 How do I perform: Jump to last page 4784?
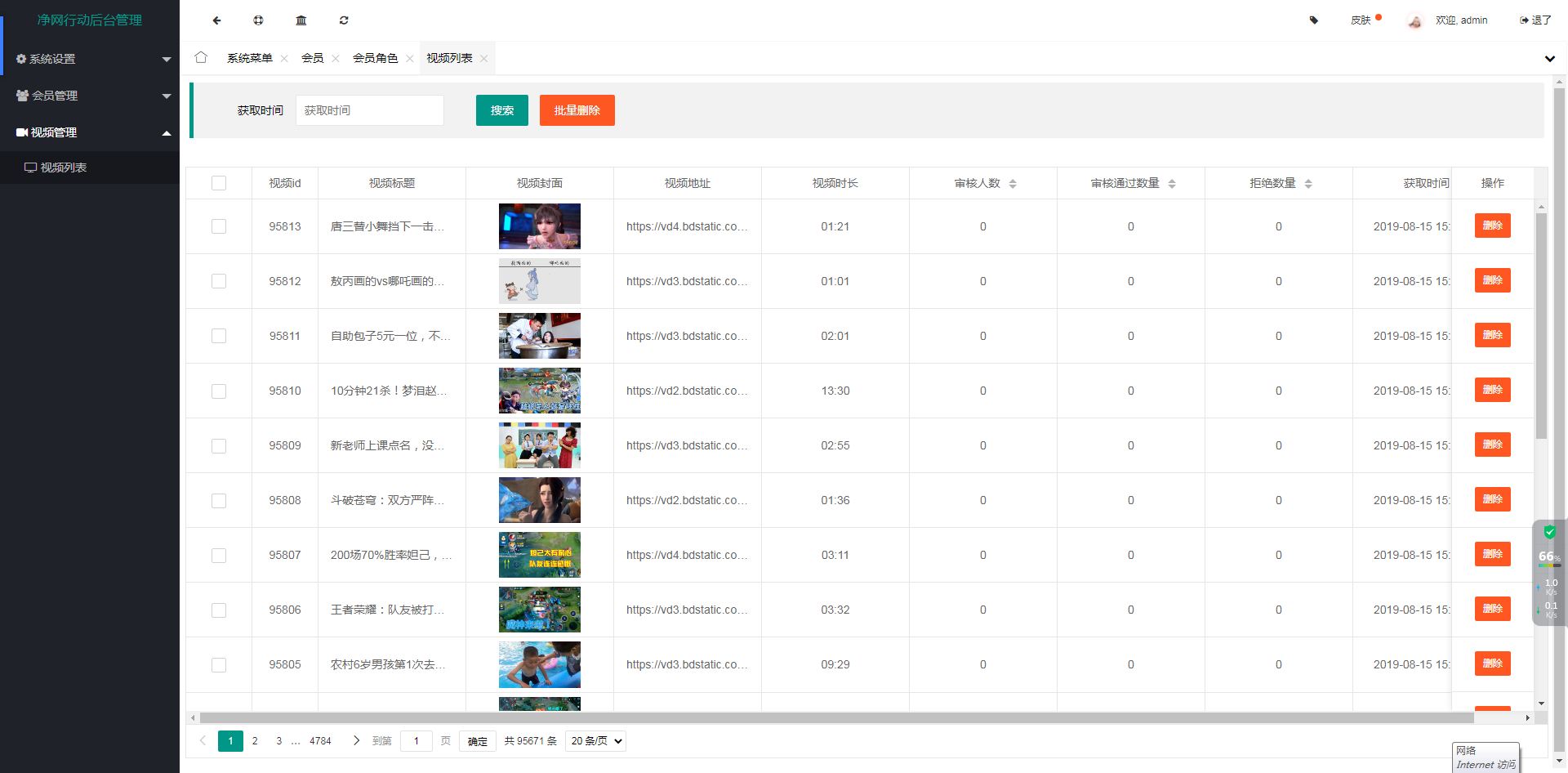pos(320,741)
